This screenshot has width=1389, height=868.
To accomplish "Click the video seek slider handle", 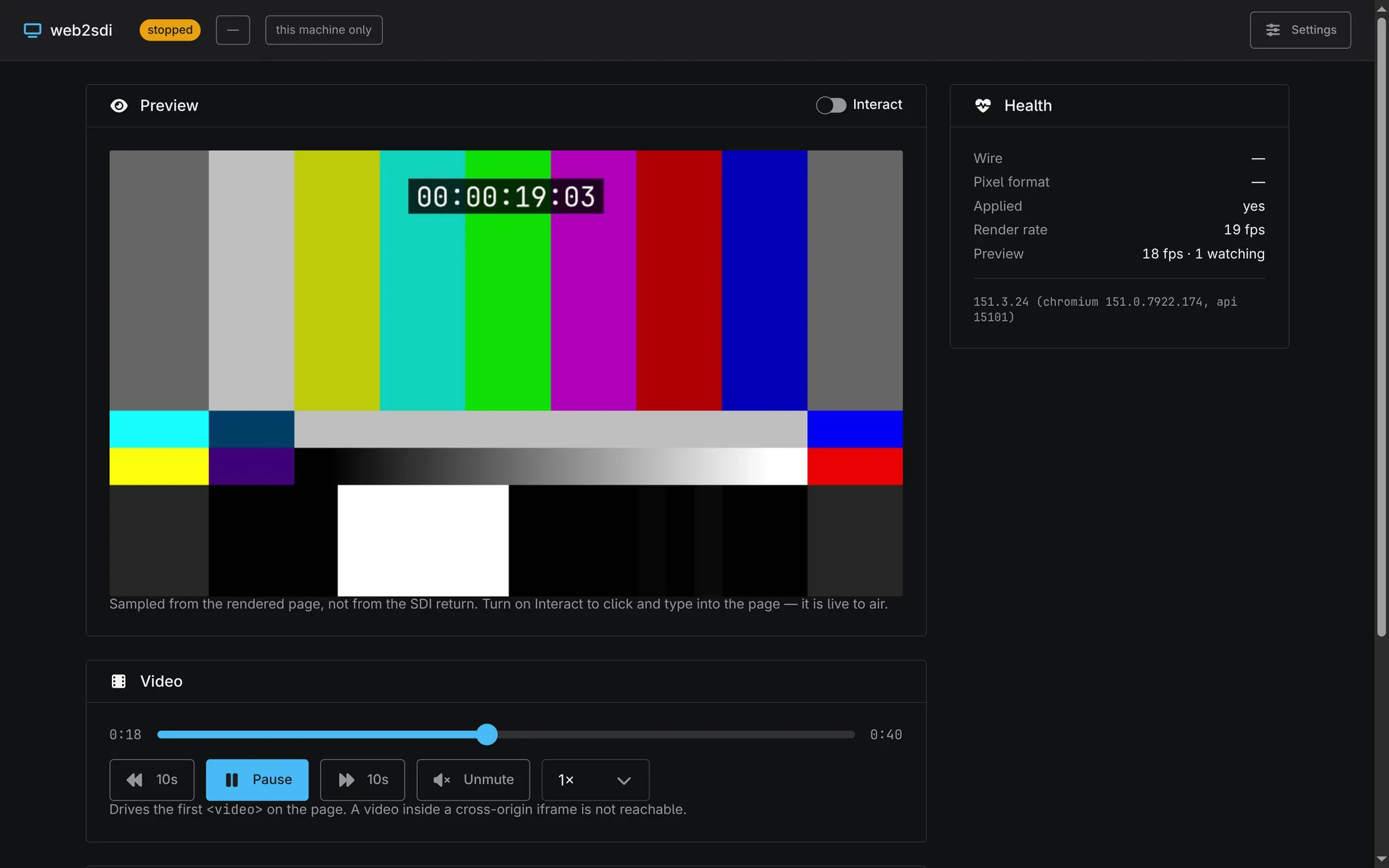I will [487, 734].
